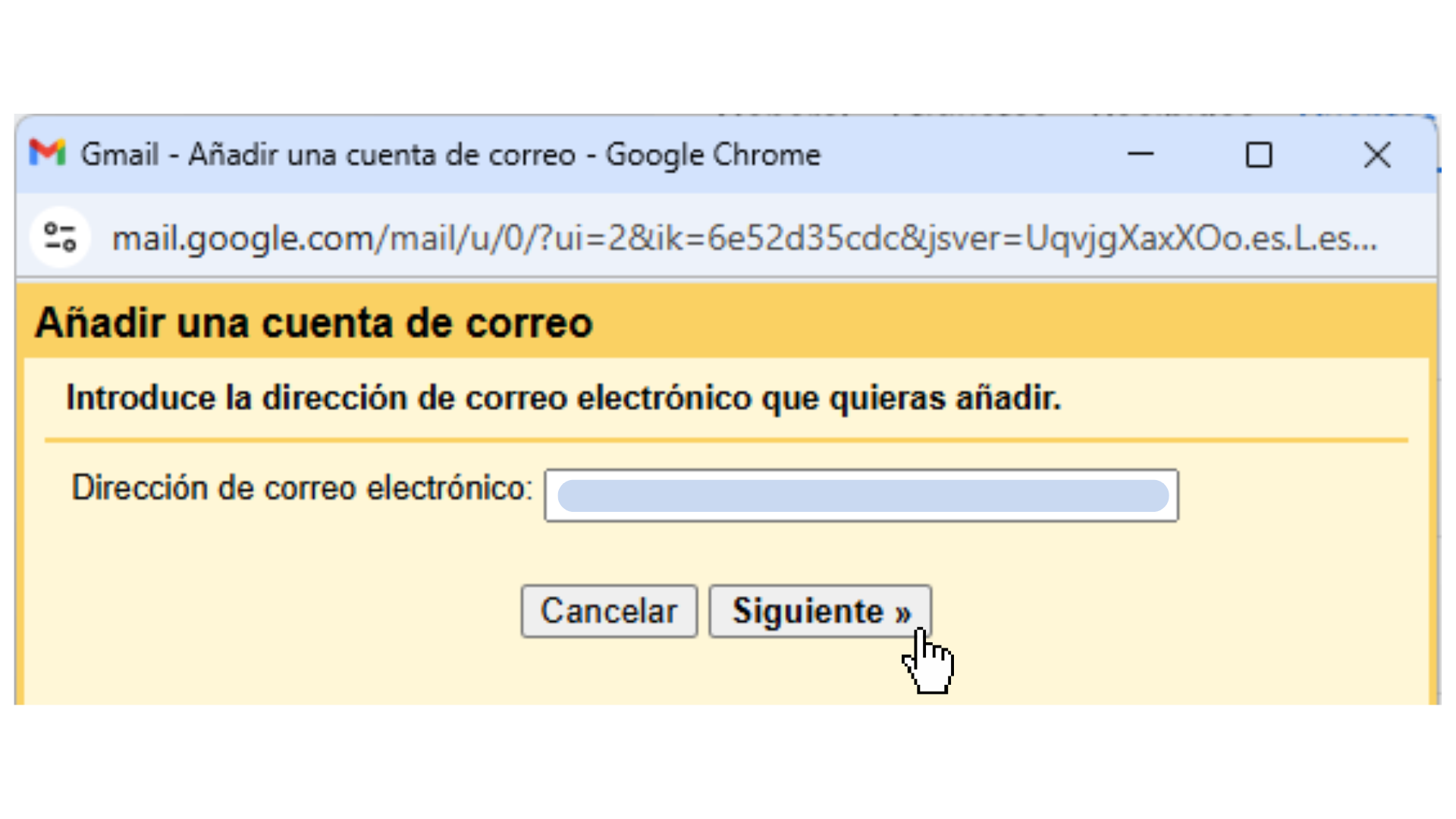Click the site information controls icon
Image resolution: width=1456 pixels, height=819 pixels.
[60, 237]
